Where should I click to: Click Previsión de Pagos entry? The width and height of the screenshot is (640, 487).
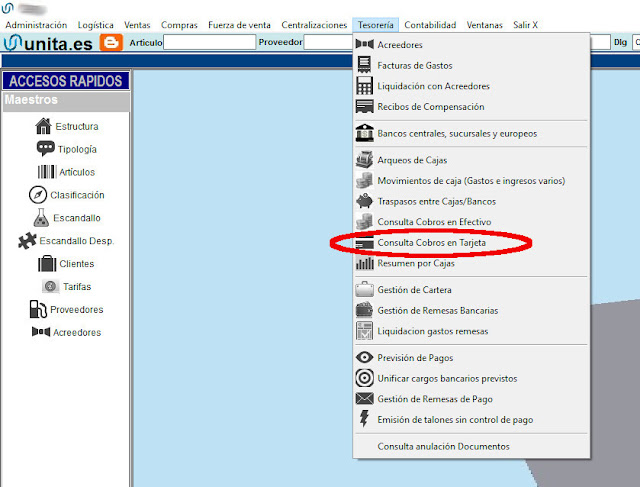[x=415, y=357]
